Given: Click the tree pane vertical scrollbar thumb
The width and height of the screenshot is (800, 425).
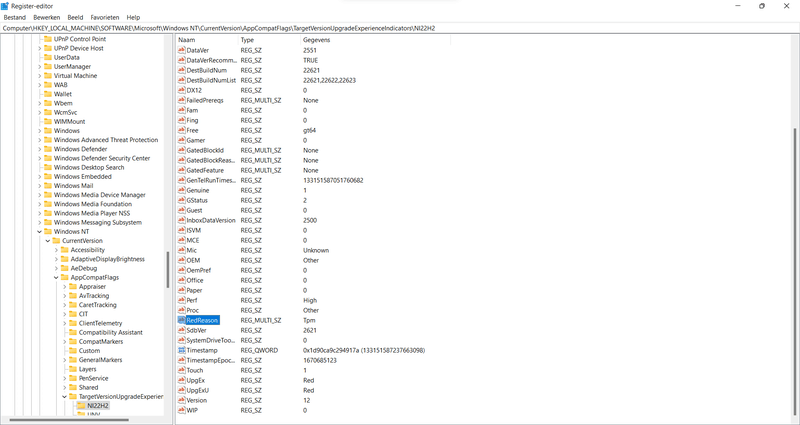Looking at the screenshot, I should [x=167, y=270].
